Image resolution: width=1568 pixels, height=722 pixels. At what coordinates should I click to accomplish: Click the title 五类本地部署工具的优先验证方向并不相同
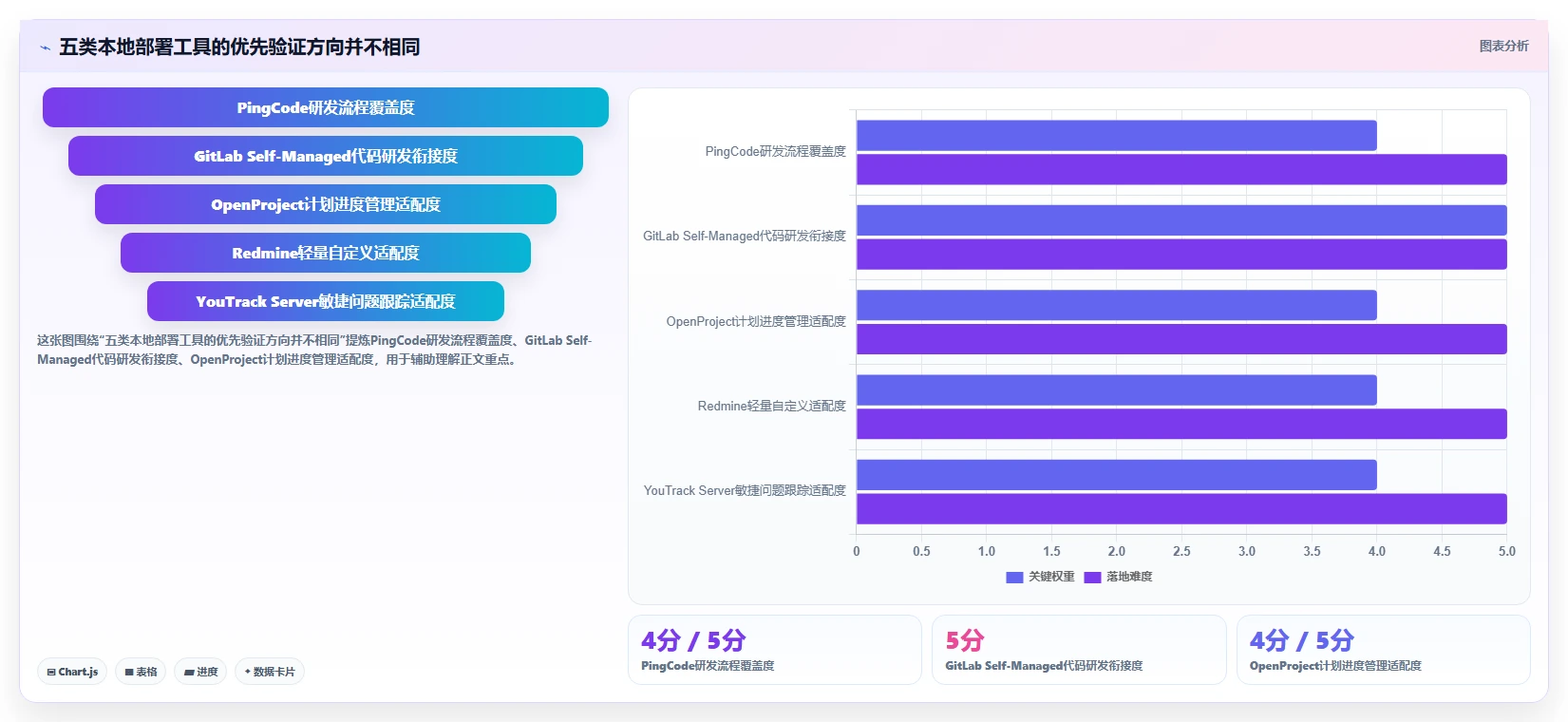coord(239,47)
